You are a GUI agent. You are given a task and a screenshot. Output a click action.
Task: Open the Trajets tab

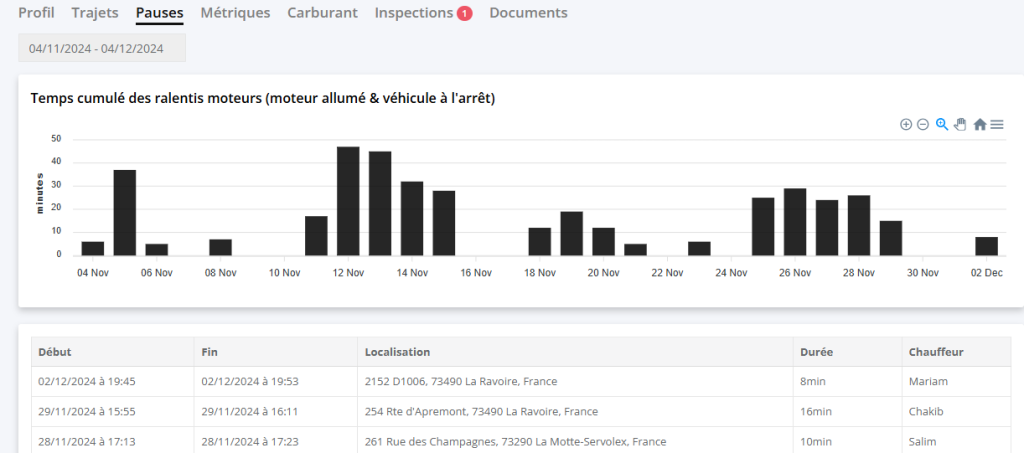95,13
